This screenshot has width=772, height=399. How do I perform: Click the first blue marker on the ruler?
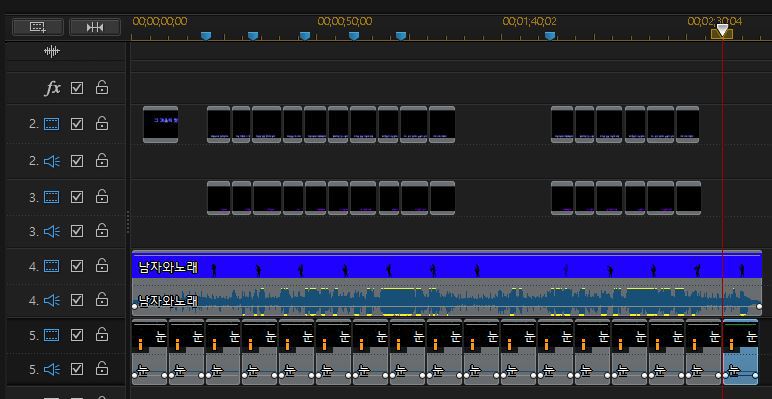[206, 35]
